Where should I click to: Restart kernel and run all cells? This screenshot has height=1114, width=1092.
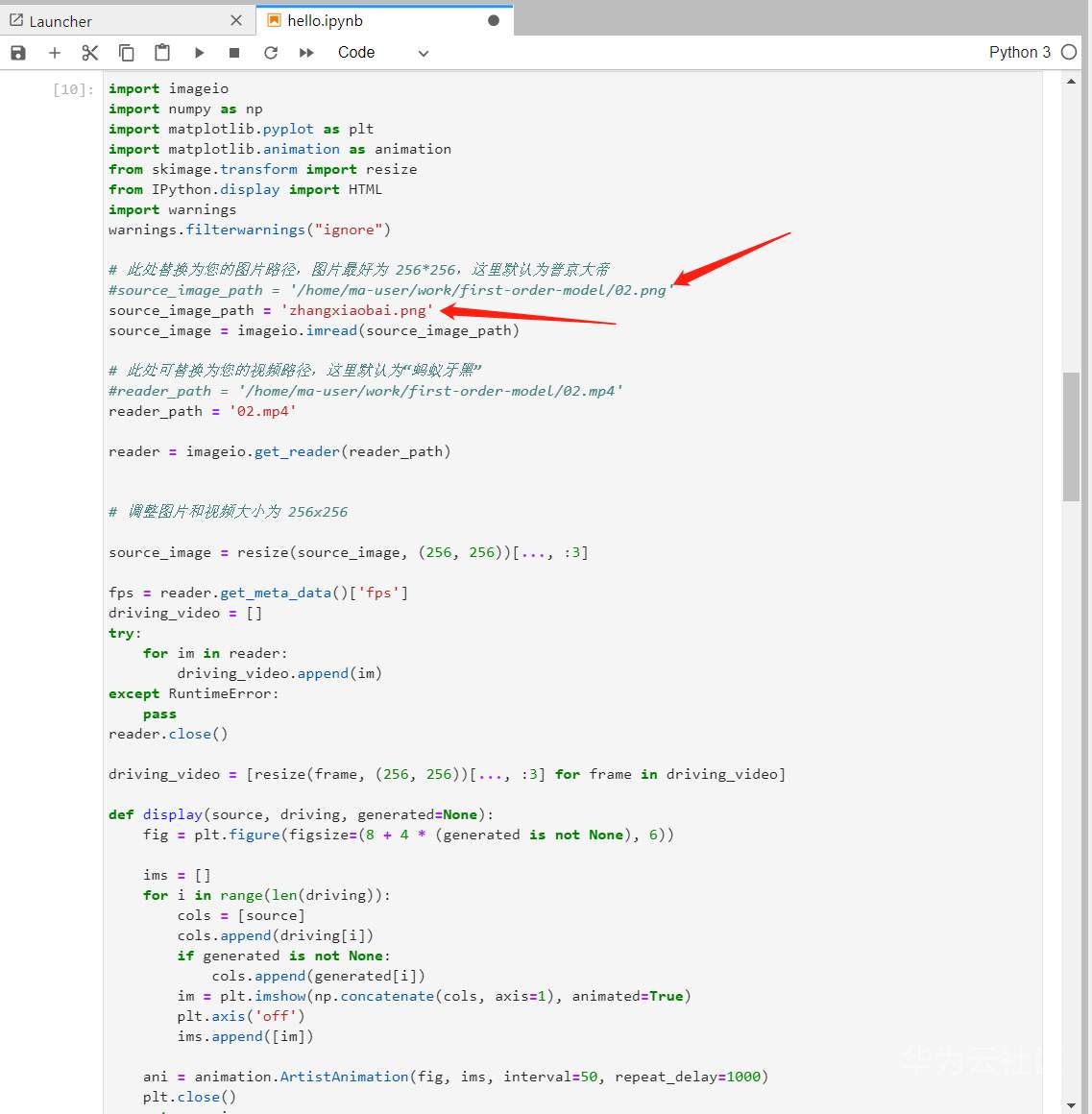click(x=306, y=53)
